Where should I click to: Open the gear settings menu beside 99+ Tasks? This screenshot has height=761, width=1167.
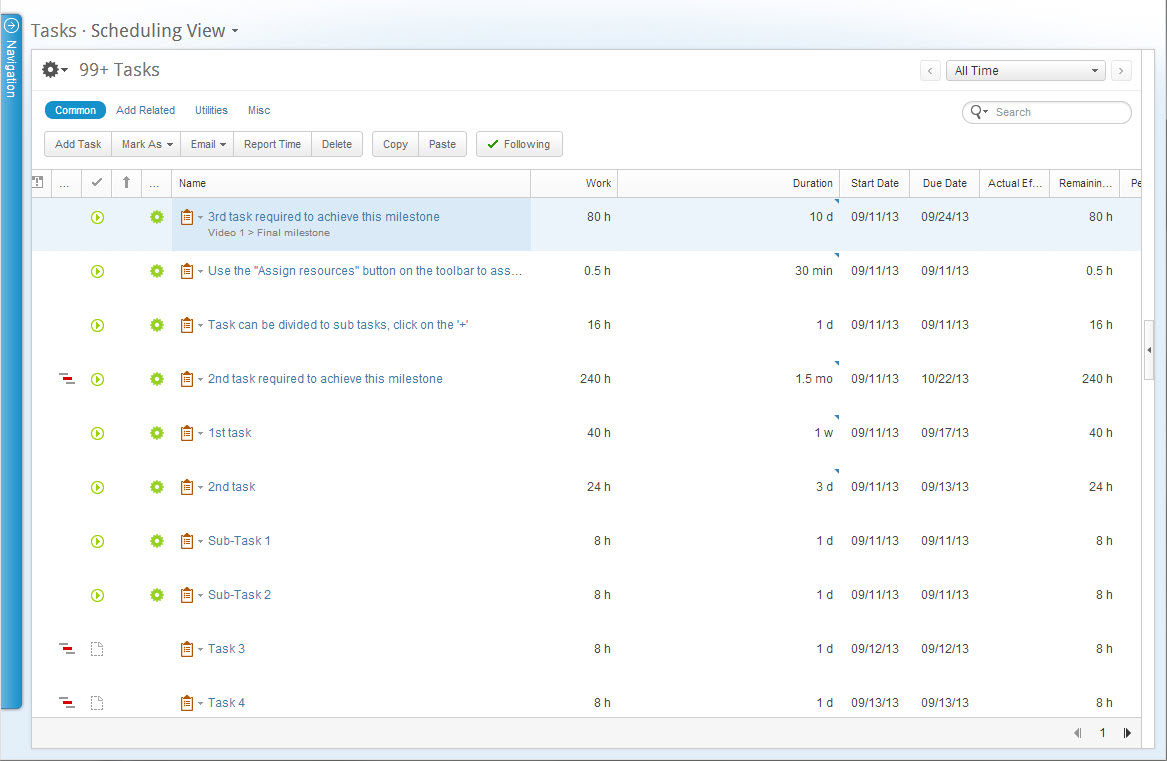(x=54, y=70)
